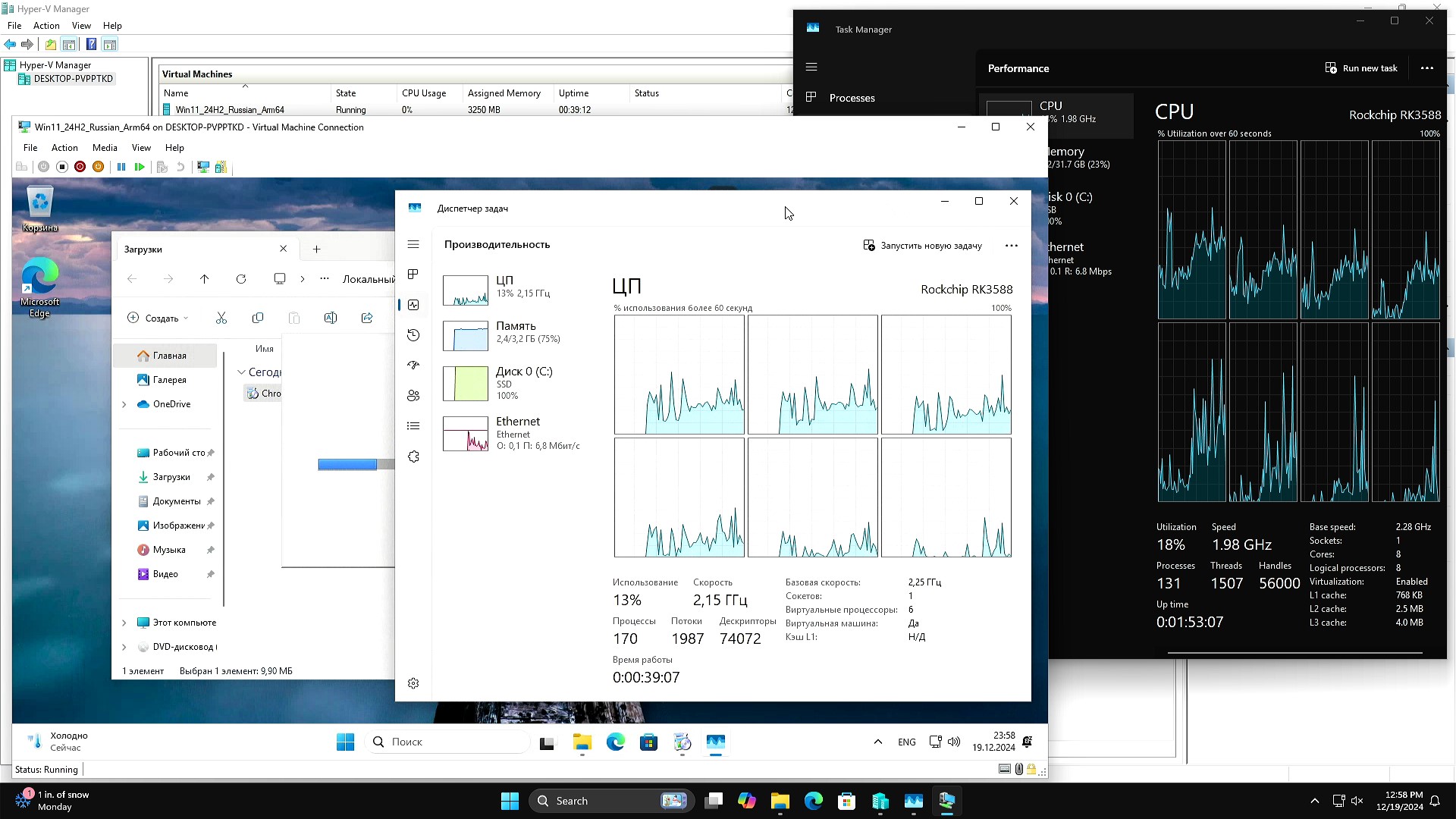Click the Enhanced Session monitor icon
1456x819 pixels.
(x=203, y=167)
